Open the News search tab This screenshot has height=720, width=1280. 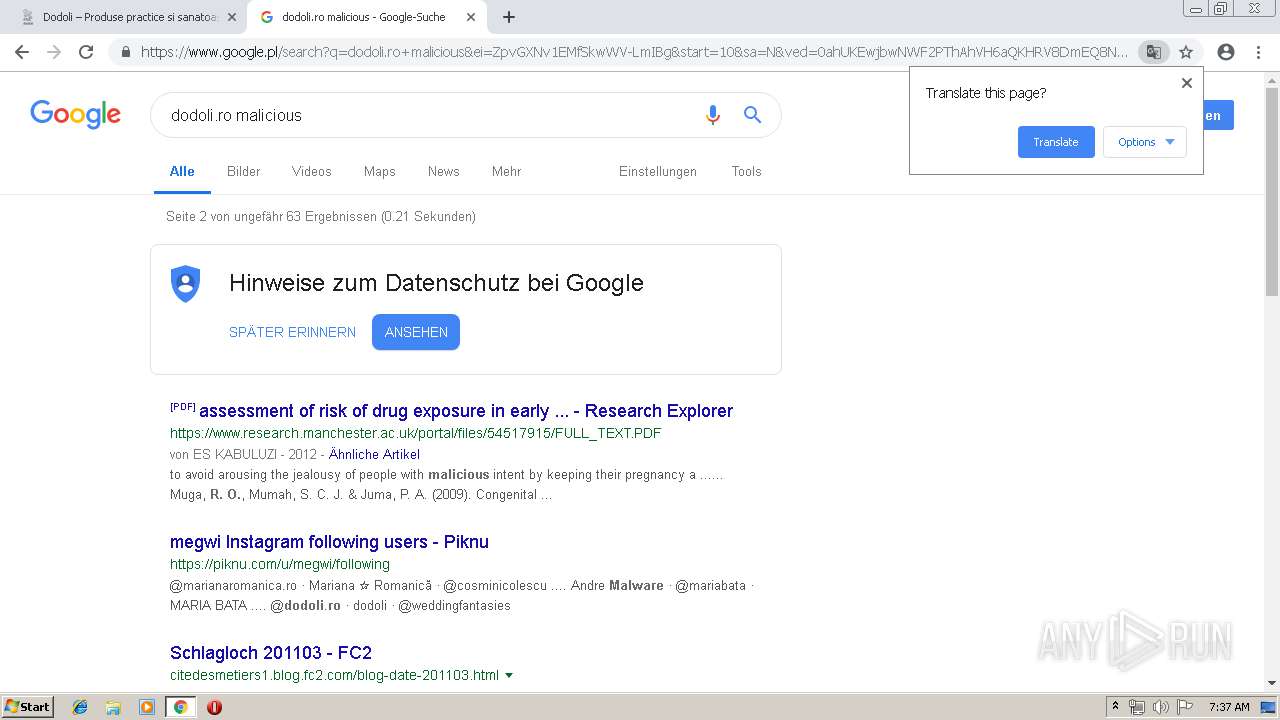pyautogui.click(x=444, y=172)
